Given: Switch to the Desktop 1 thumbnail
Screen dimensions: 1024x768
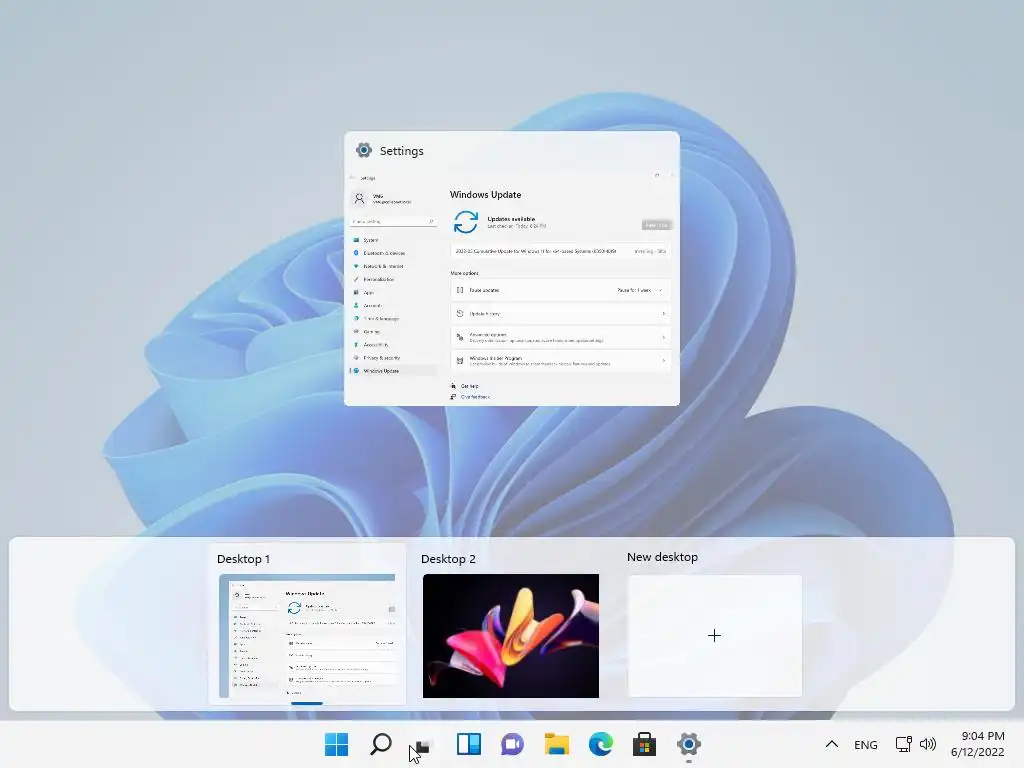Looking at the screenshot, I should (x=307, y=636).
